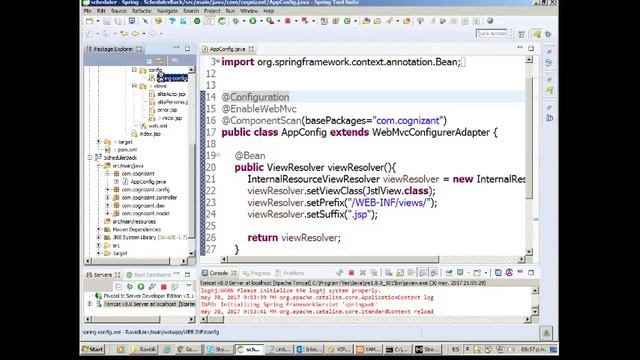Collapse the SchedulerBack project node
Image resolution: width=640 pixels, height=360 pixels.
pyautogui.click(x=90, y=158)
